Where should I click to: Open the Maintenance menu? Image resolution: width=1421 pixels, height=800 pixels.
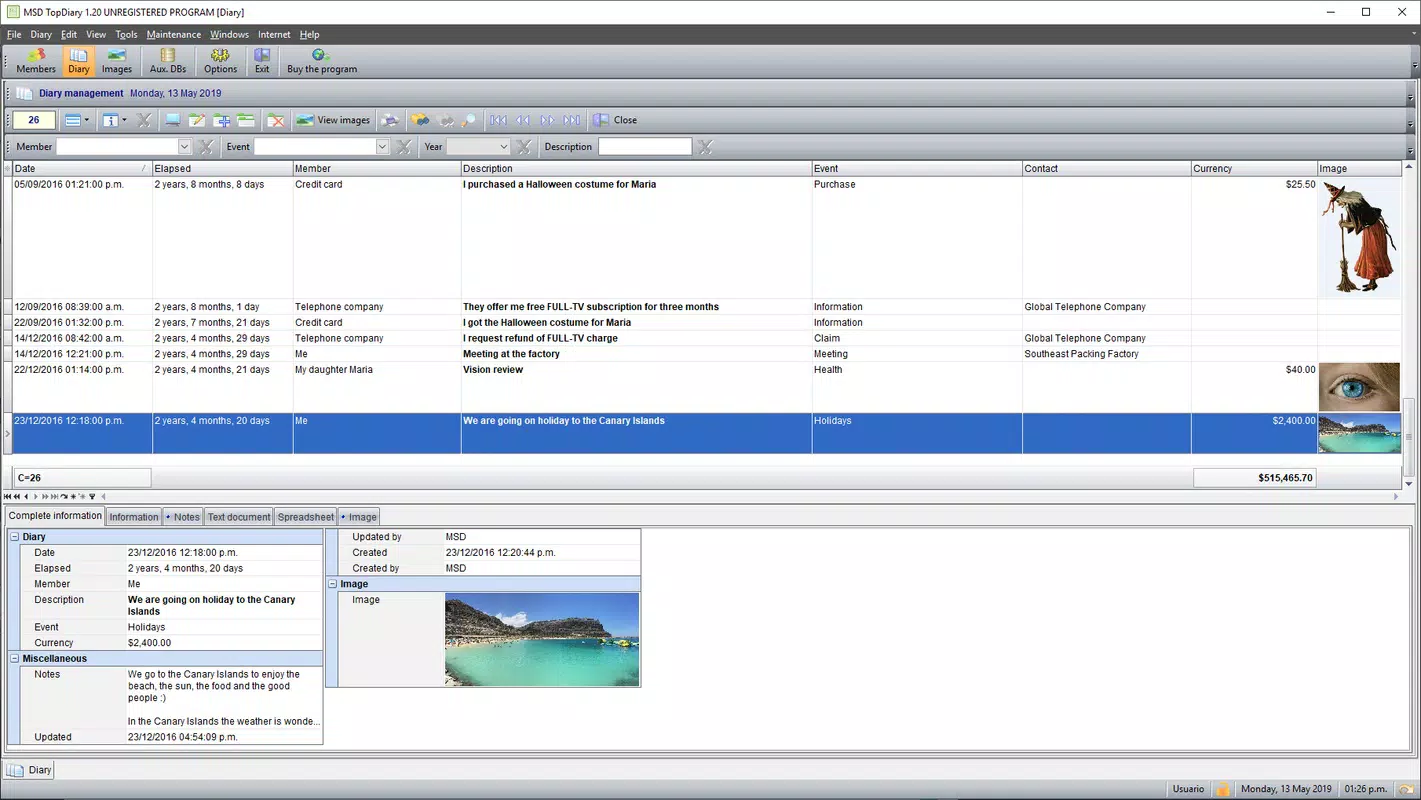(x=174, y=34)
